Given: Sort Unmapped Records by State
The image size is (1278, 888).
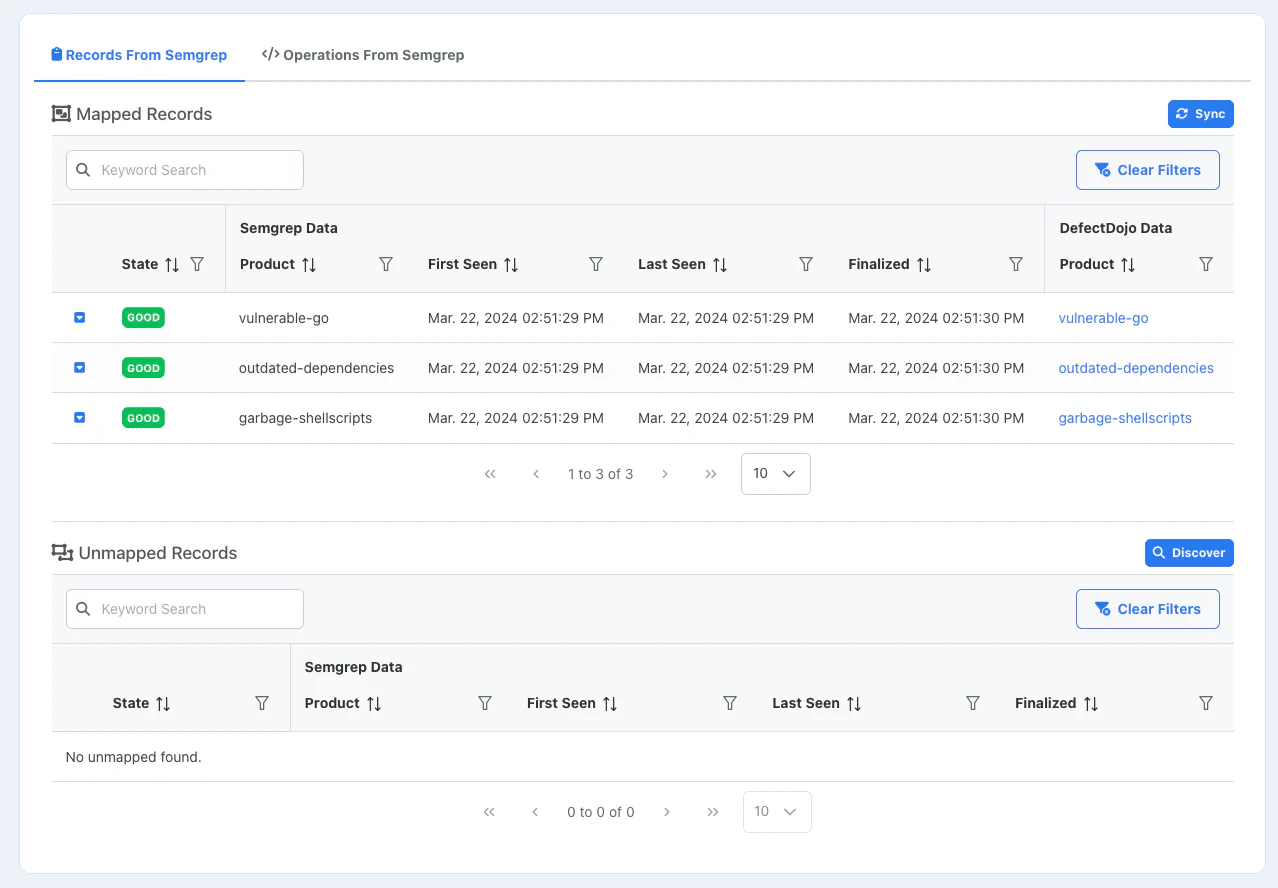Looking at the screenshot, I should 163,703.
